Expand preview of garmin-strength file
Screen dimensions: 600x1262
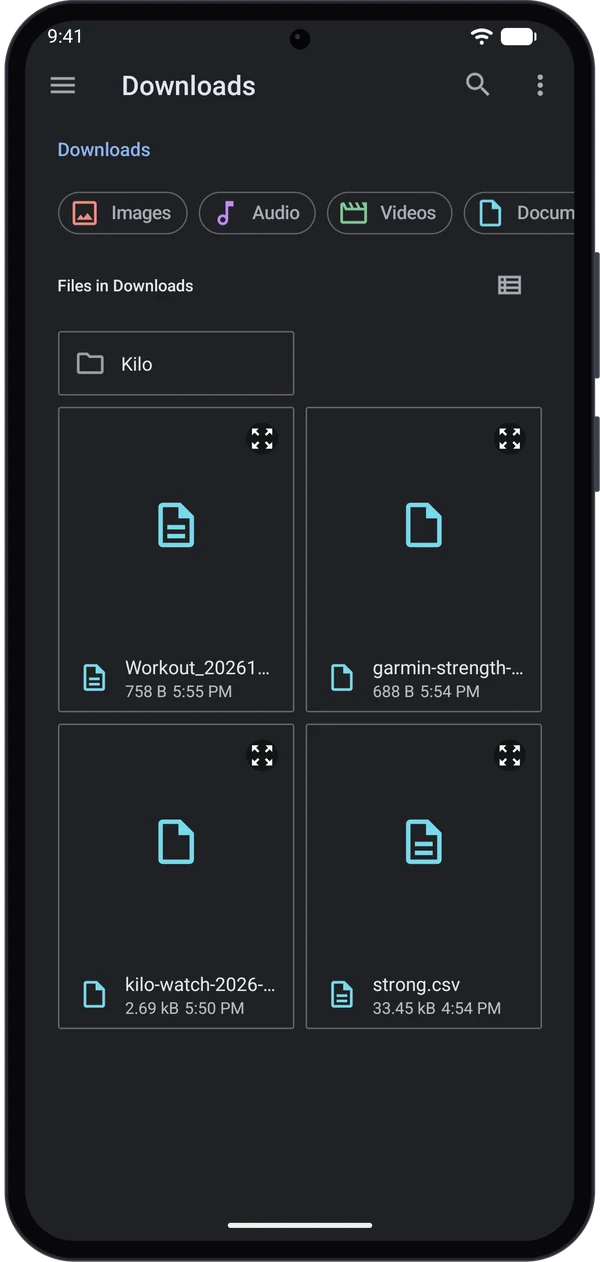[510, 438]
